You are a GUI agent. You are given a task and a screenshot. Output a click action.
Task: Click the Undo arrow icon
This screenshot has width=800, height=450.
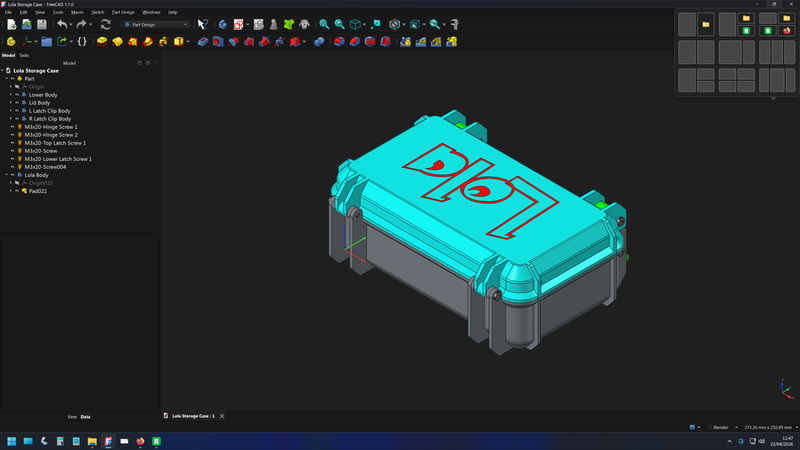pos(62,24)
